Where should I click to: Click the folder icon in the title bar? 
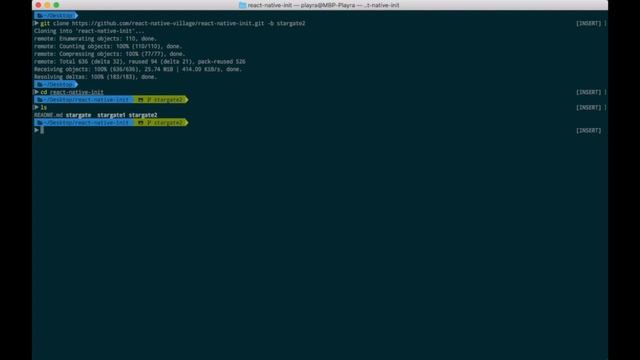click(x=242, y=5)
